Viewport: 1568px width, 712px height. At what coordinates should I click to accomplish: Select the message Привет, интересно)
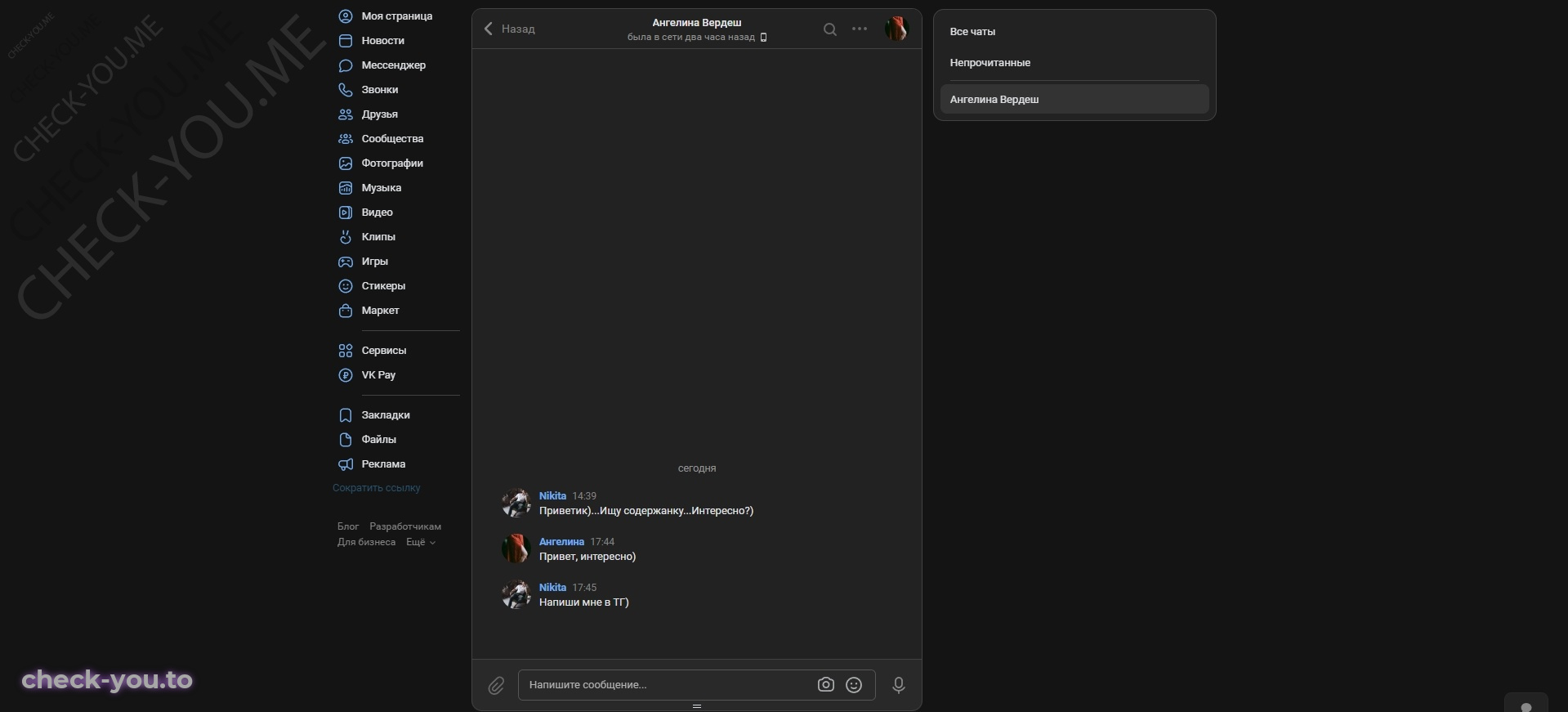coord(587,557)
